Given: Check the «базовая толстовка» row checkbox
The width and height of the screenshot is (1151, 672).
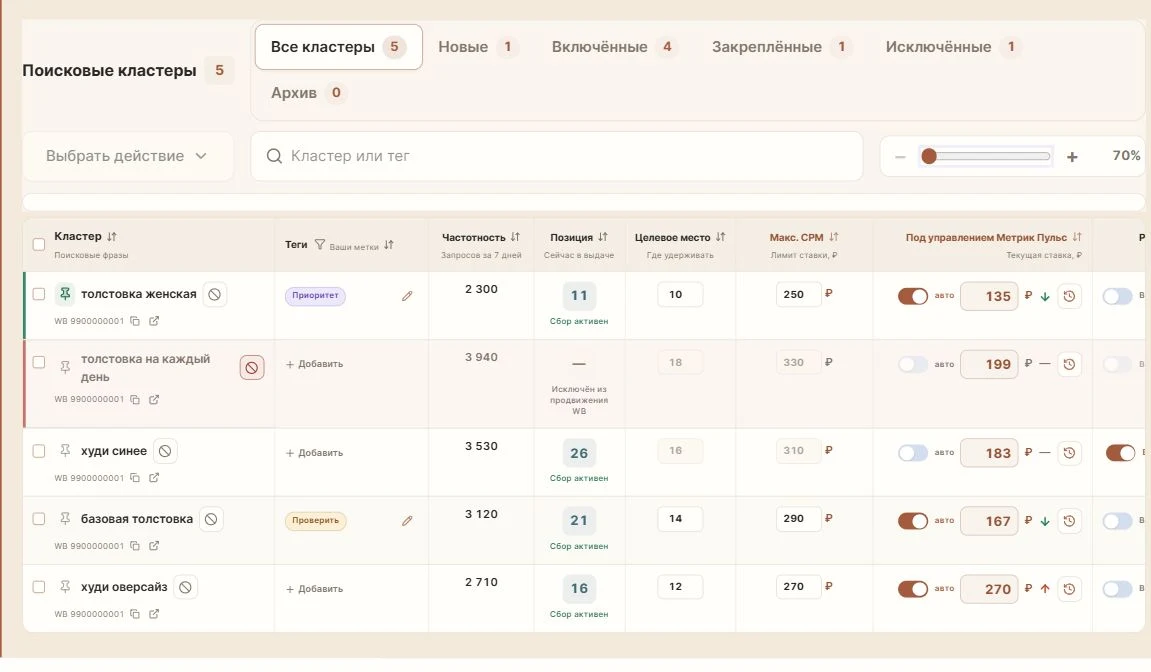Looking at the screenshot, I should [39, 519].
